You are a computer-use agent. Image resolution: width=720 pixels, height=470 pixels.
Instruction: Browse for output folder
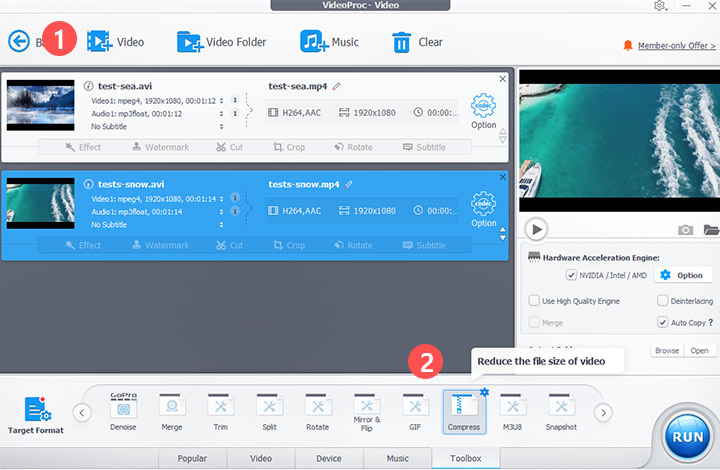[667, 350]
